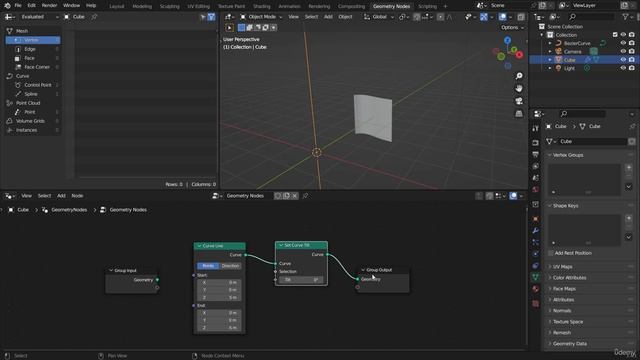
Task: Open the Render properties tab
Action: 536,143
